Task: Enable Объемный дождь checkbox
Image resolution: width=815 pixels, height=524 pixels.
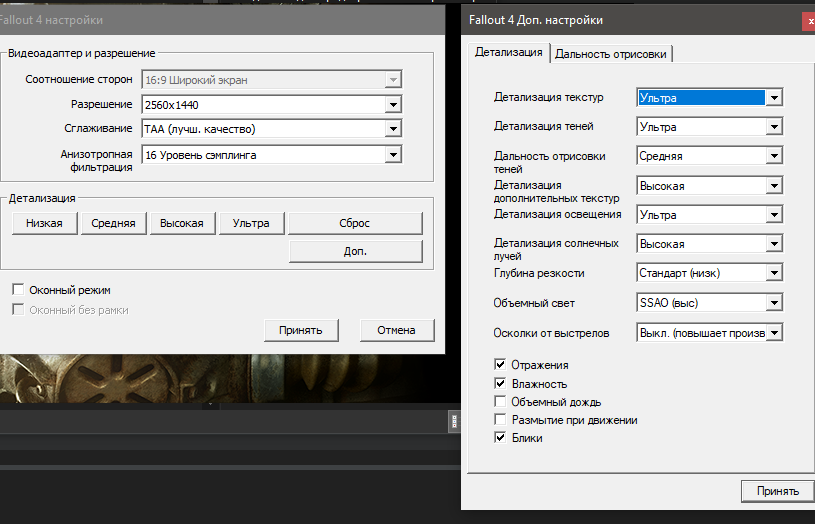Action: [501, 402]
